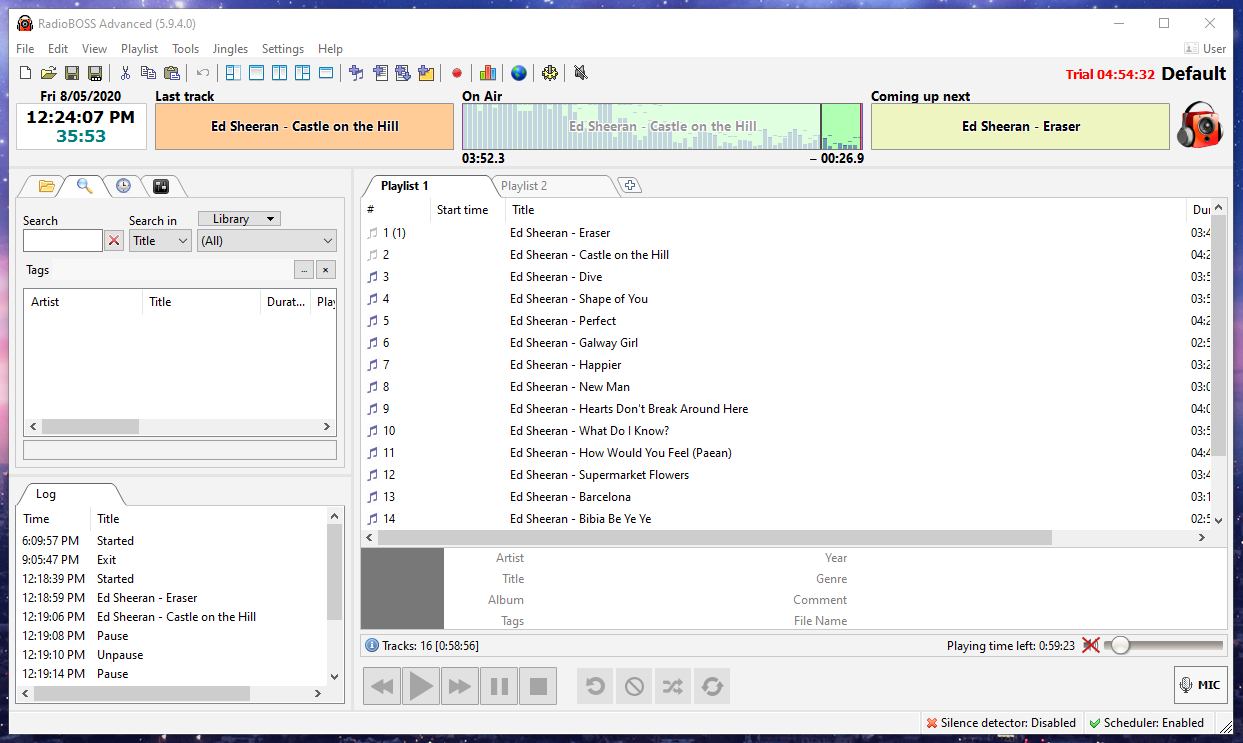This screenshot has height=743, width=1243.
Task: Toggle the loop playlist button
Action: pos(712,686)
